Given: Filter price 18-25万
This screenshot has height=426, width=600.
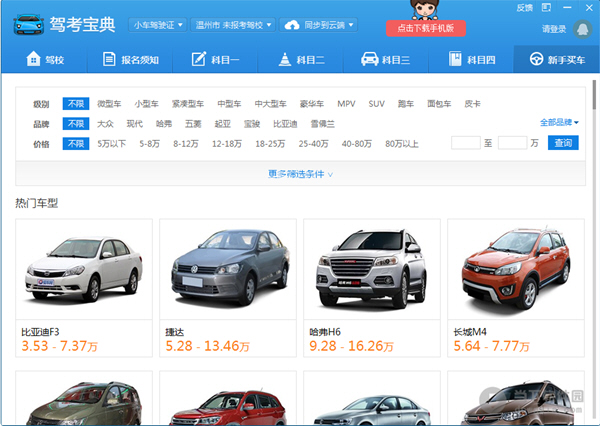Looking at the screenshot, I should [270, 144].
